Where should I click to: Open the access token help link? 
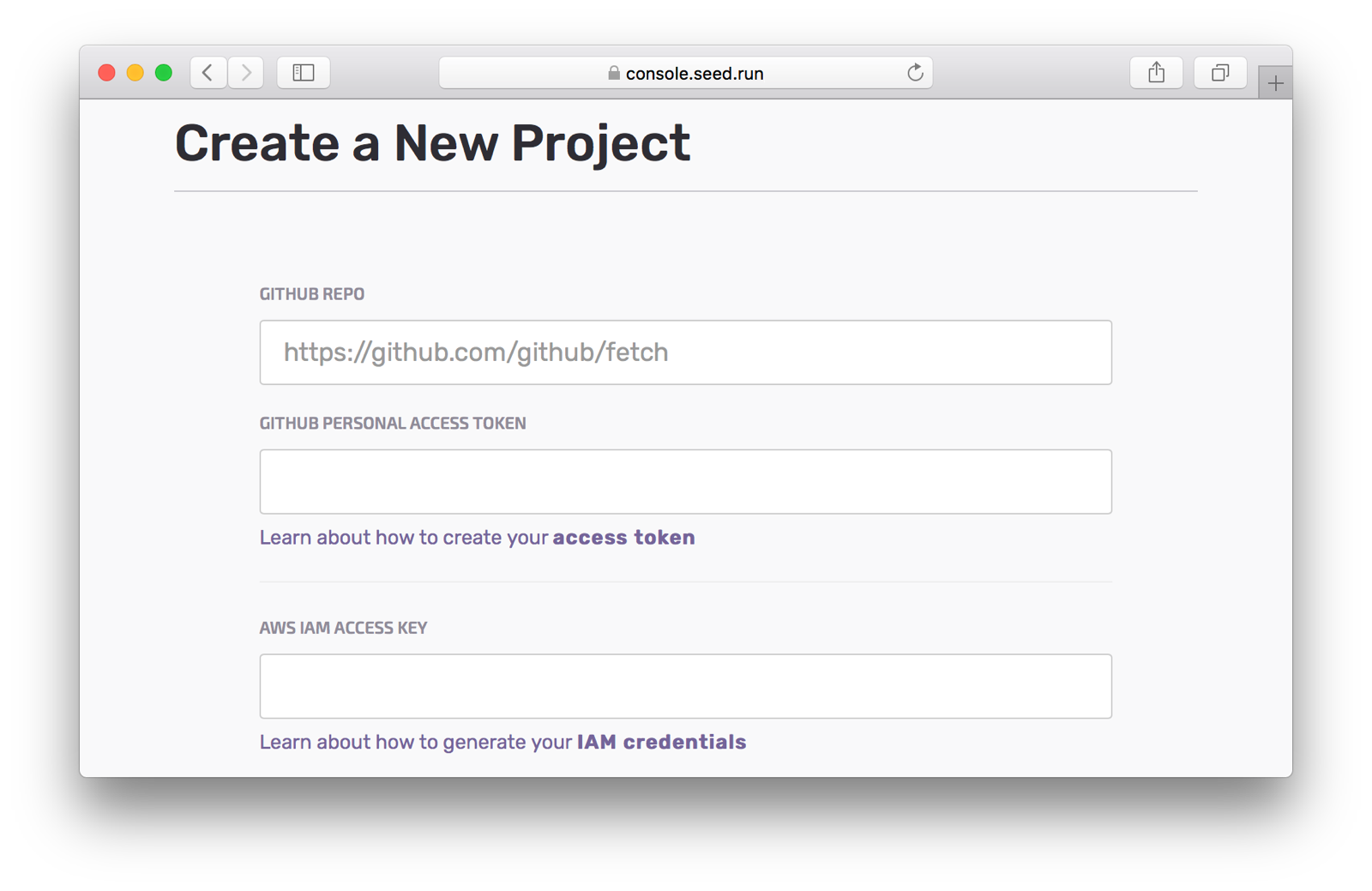click(x=623, y=538)
